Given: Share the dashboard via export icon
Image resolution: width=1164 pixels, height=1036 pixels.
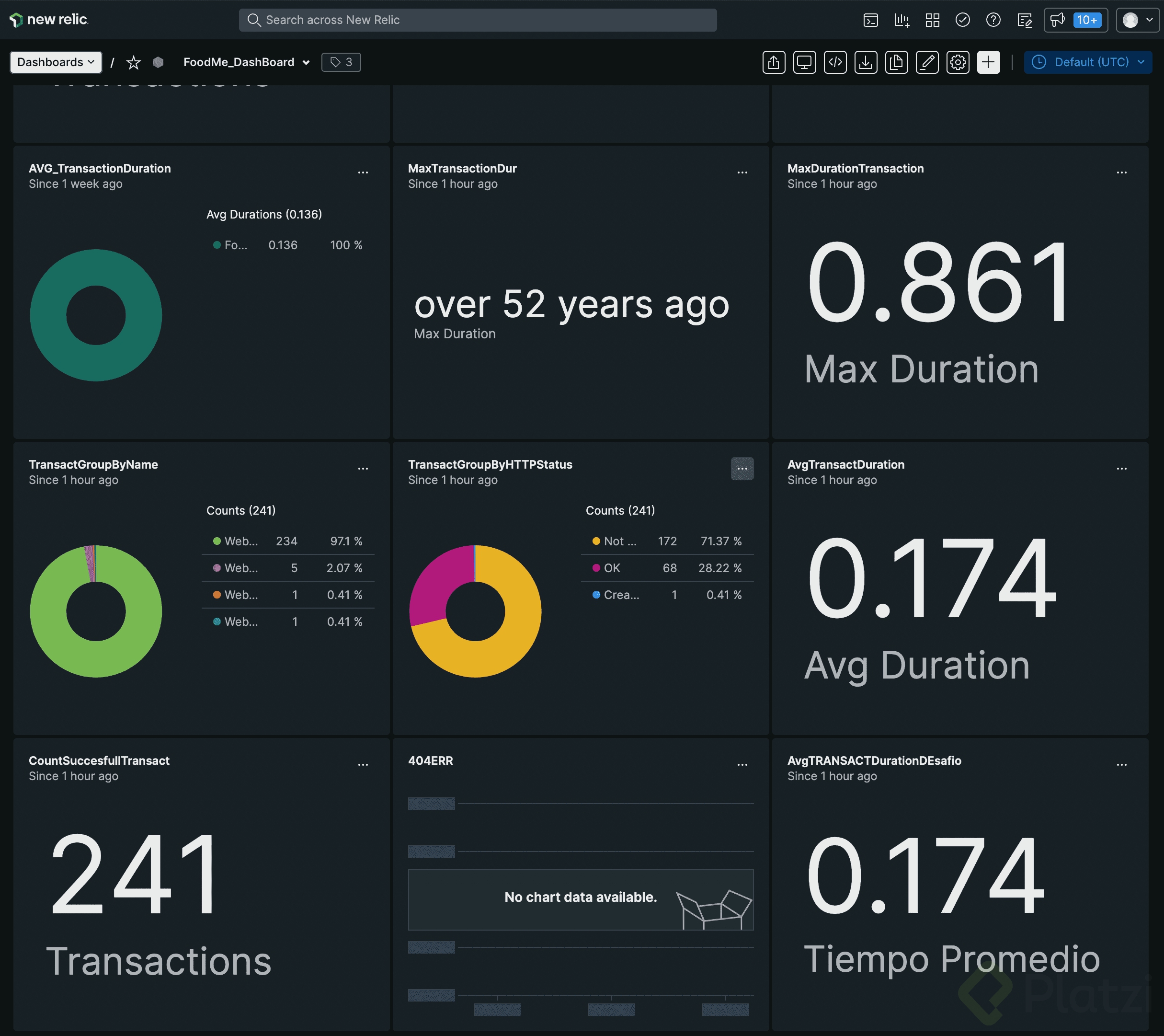Looking at the screenshot, I should point(773,62).
